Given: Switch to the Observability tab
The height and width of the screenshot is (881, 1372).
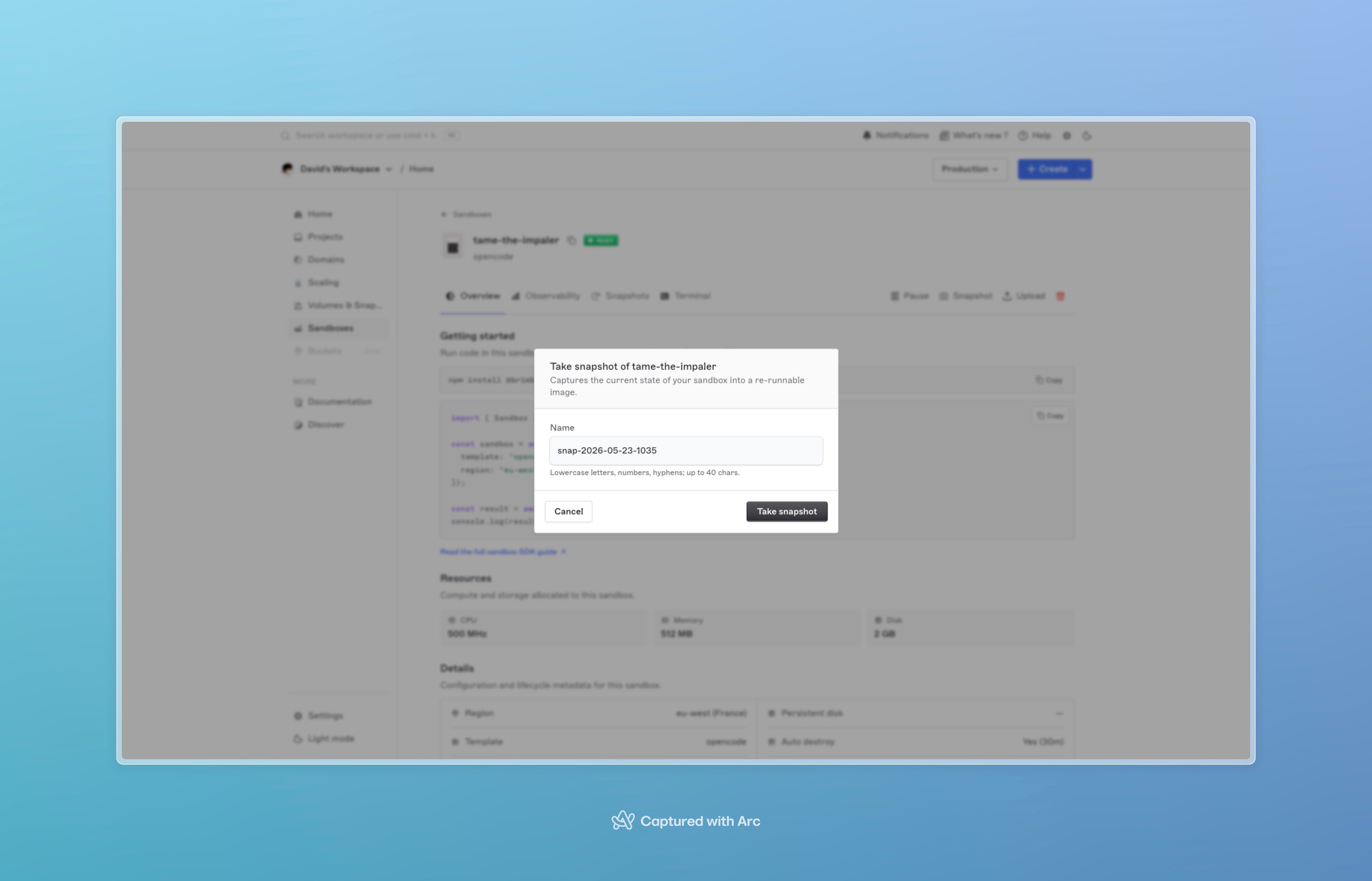Looking at the screenshot, I should pos(546,296).
